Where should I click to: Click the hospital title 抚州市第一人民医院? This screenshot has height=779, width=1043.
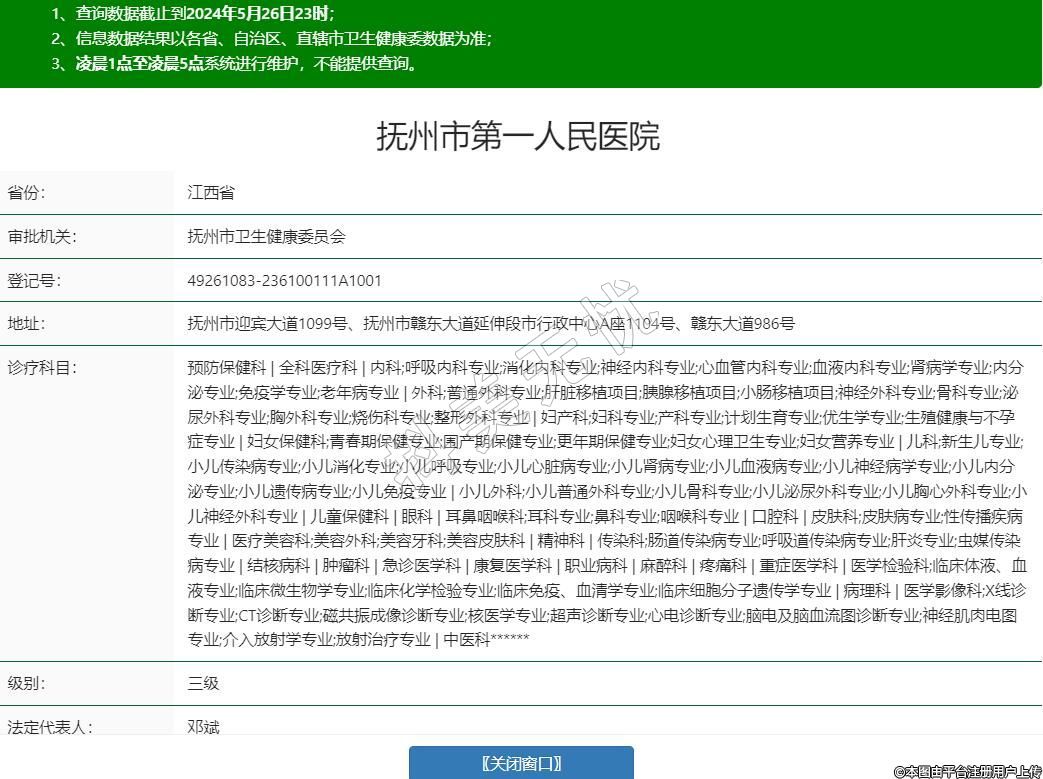pyautogui.click(x=518, y=136)
